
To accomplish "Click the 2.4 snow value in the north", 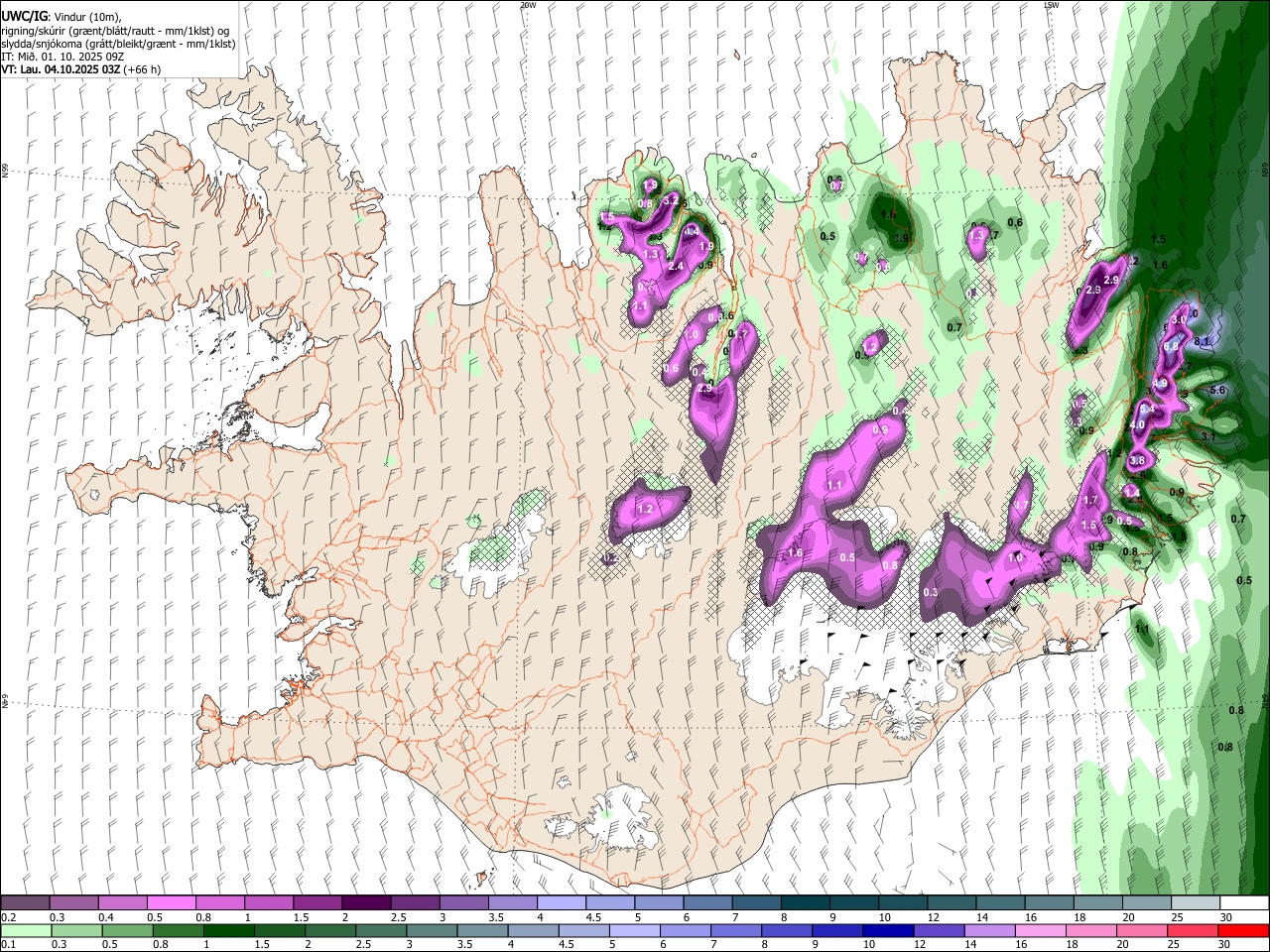I will click(x=677, y=267).
